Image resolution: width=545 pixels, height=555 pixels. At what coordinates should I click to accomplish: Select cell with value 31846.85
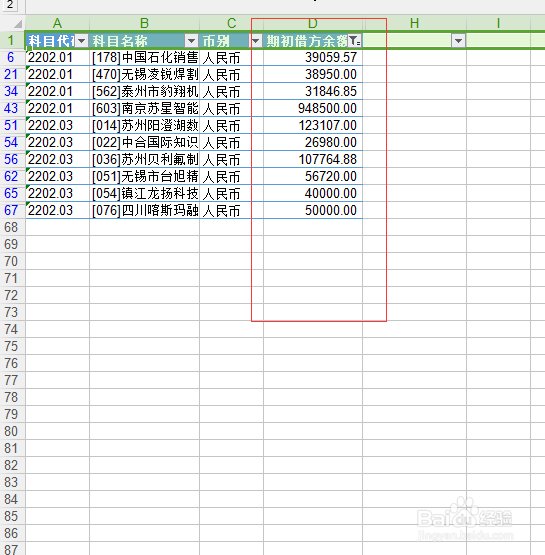point(313,91)
